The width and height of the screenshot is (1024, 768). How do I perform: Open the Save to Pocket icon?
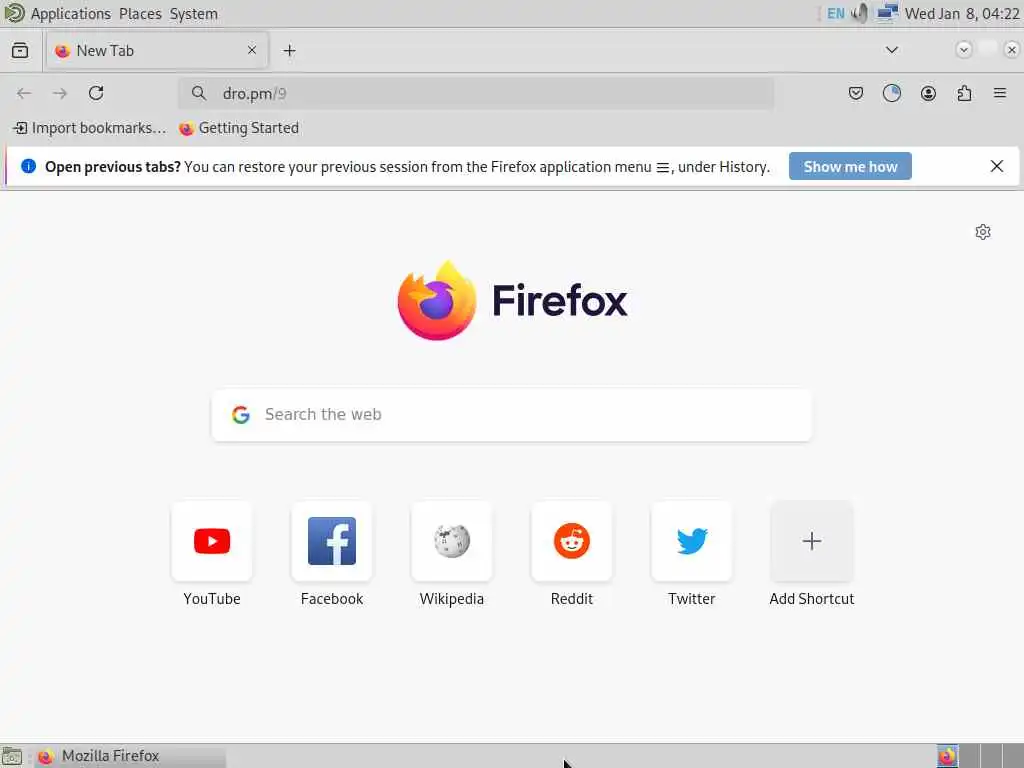click(x=856, y=93)
